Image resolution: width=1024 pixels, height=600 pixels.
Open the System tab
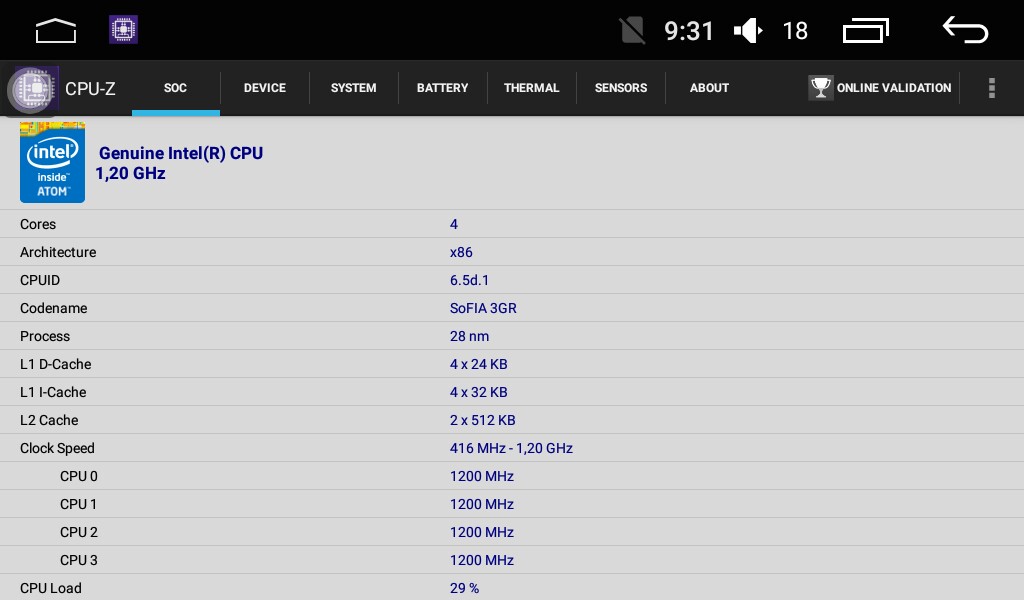coord(353,87)
